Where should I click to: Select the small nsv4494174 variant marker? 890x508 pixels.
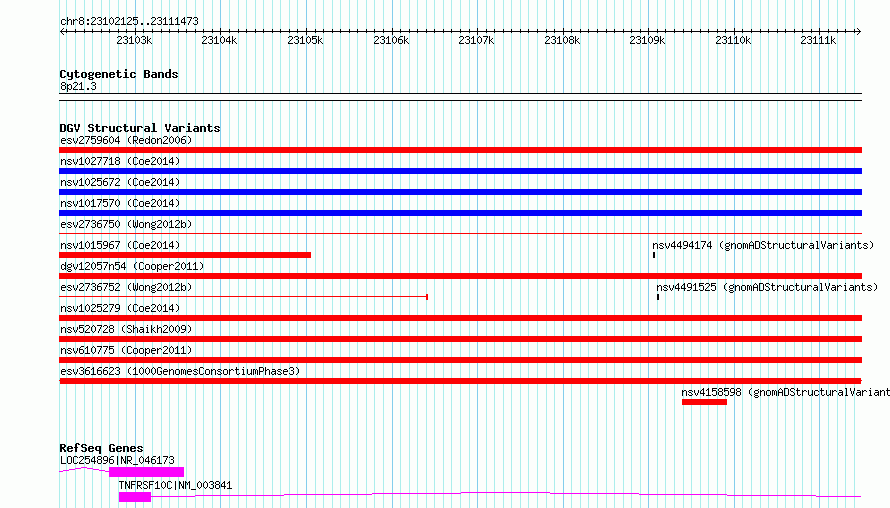pyautogui.click(x=654, y=255)
